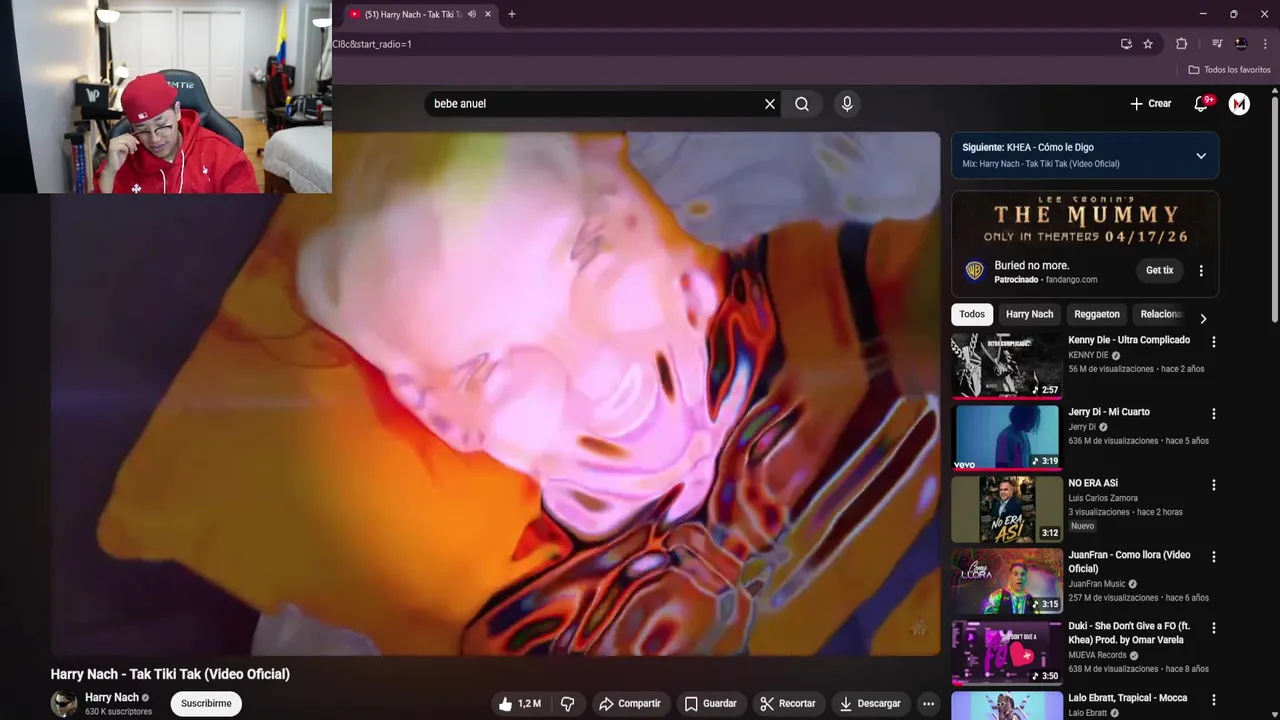Click the video title Harry Nach - Tak Tiki Tak
Screen dimensions: 1280x720
pyautogui.click(x=170, y=674)
